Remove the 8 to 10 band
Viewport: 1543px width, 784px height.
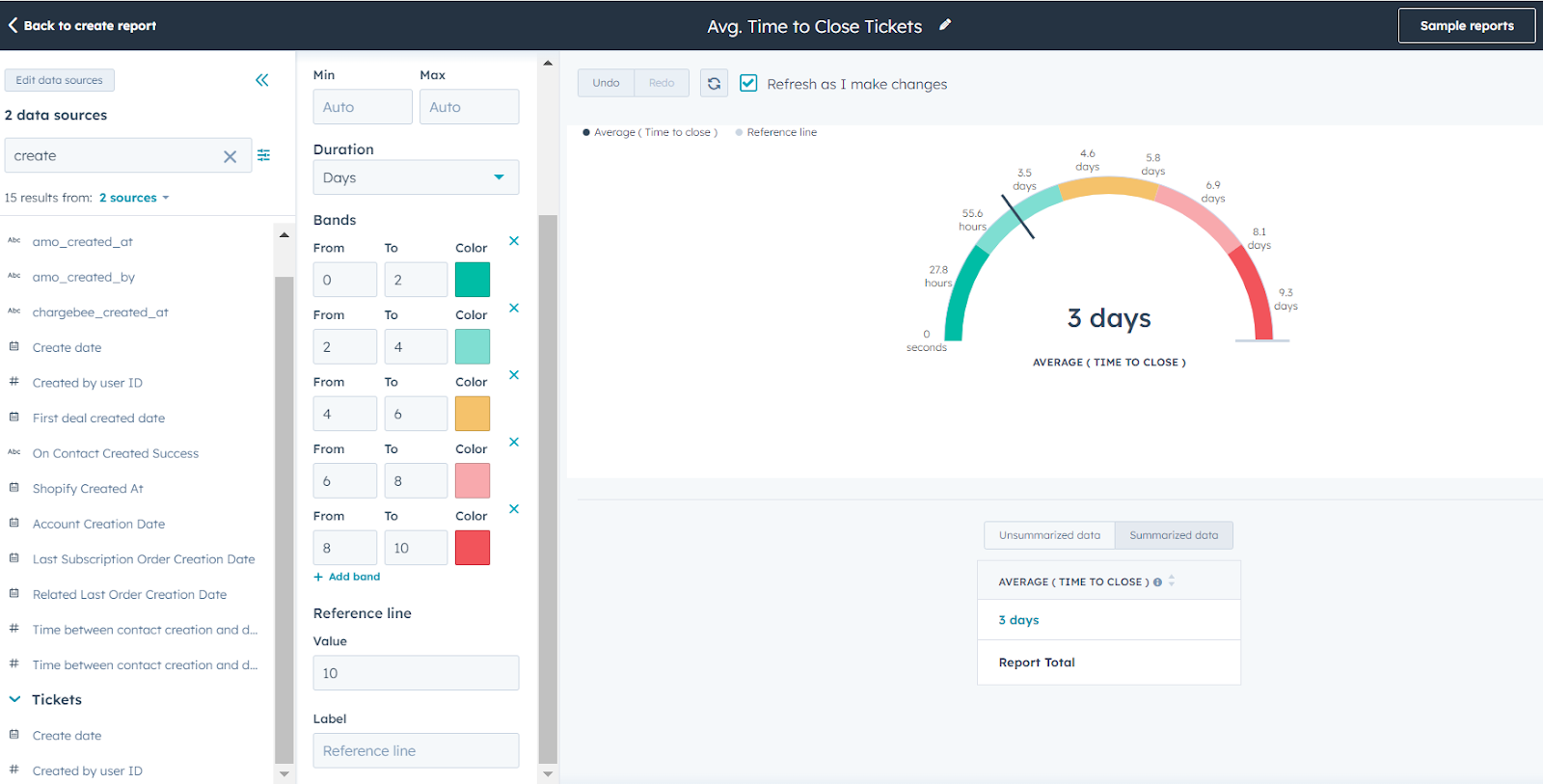point(514,509)
